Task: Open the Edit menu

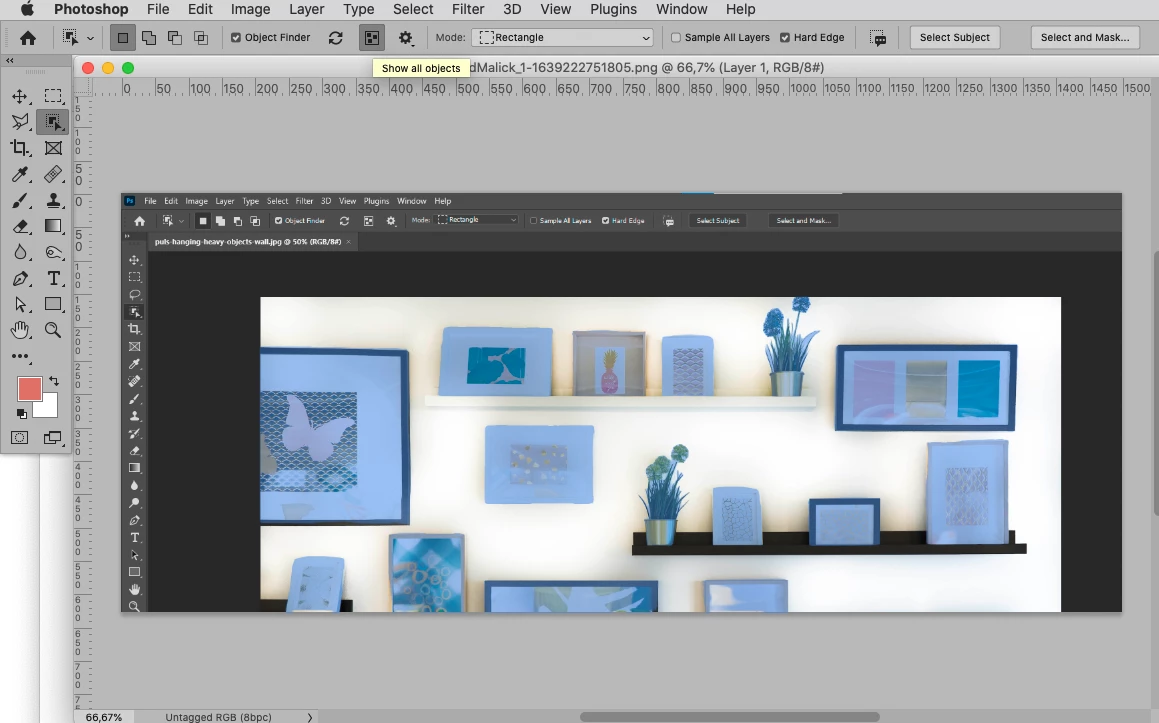Action: [x=200, y=10]
